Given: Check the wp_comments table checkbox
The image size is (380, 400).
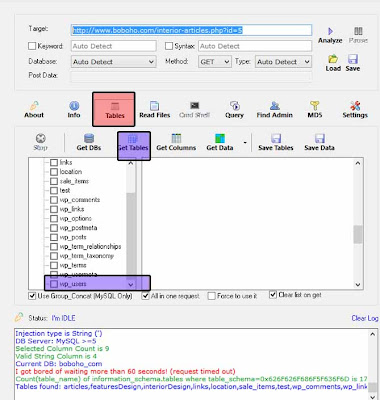Looking at the screenshot, I should point(54,200).
